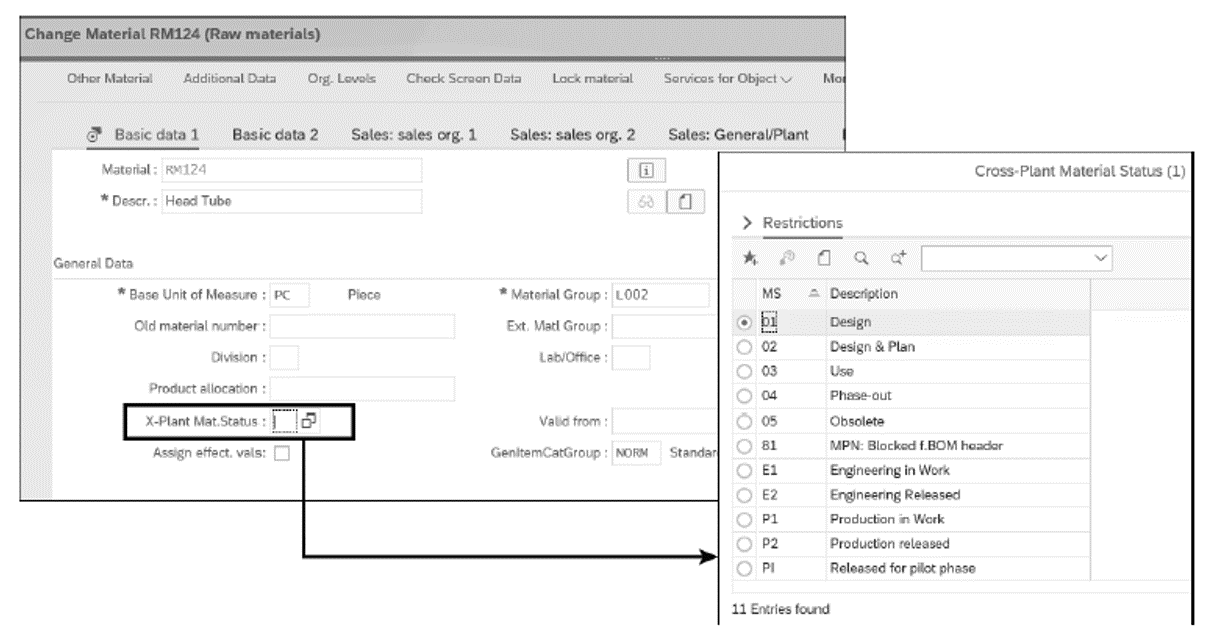Click the reset icon in the popup toolbar
1215x640 pixels.
788,258
